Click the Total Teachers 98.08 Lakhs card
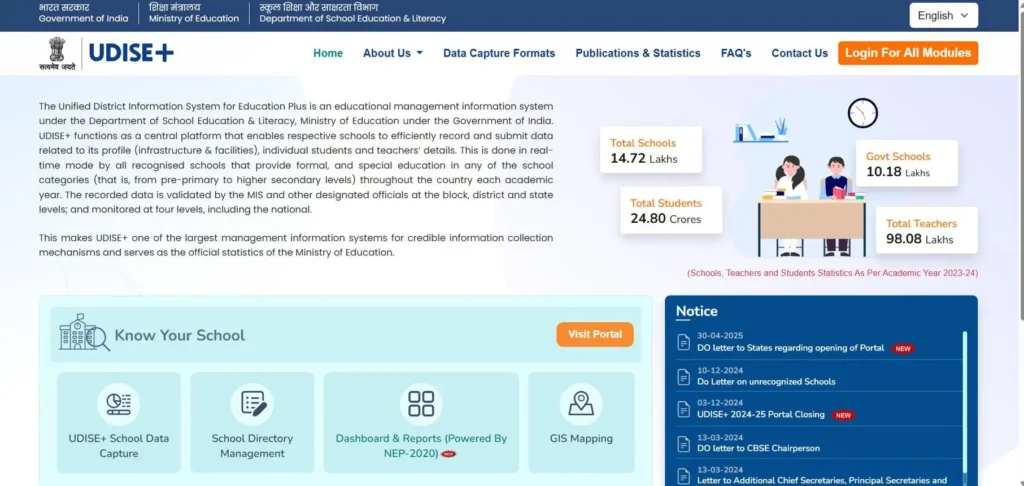Screen dimensions: 1024x486 [x=926, y=230]
